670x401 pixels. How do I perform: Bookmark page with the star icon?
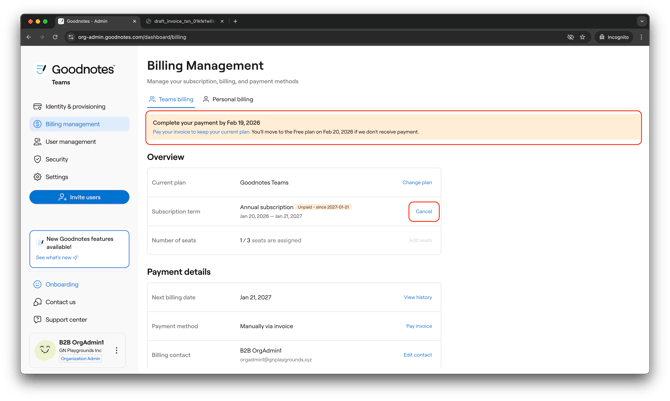pyautogui.click(x=583, y=37)
